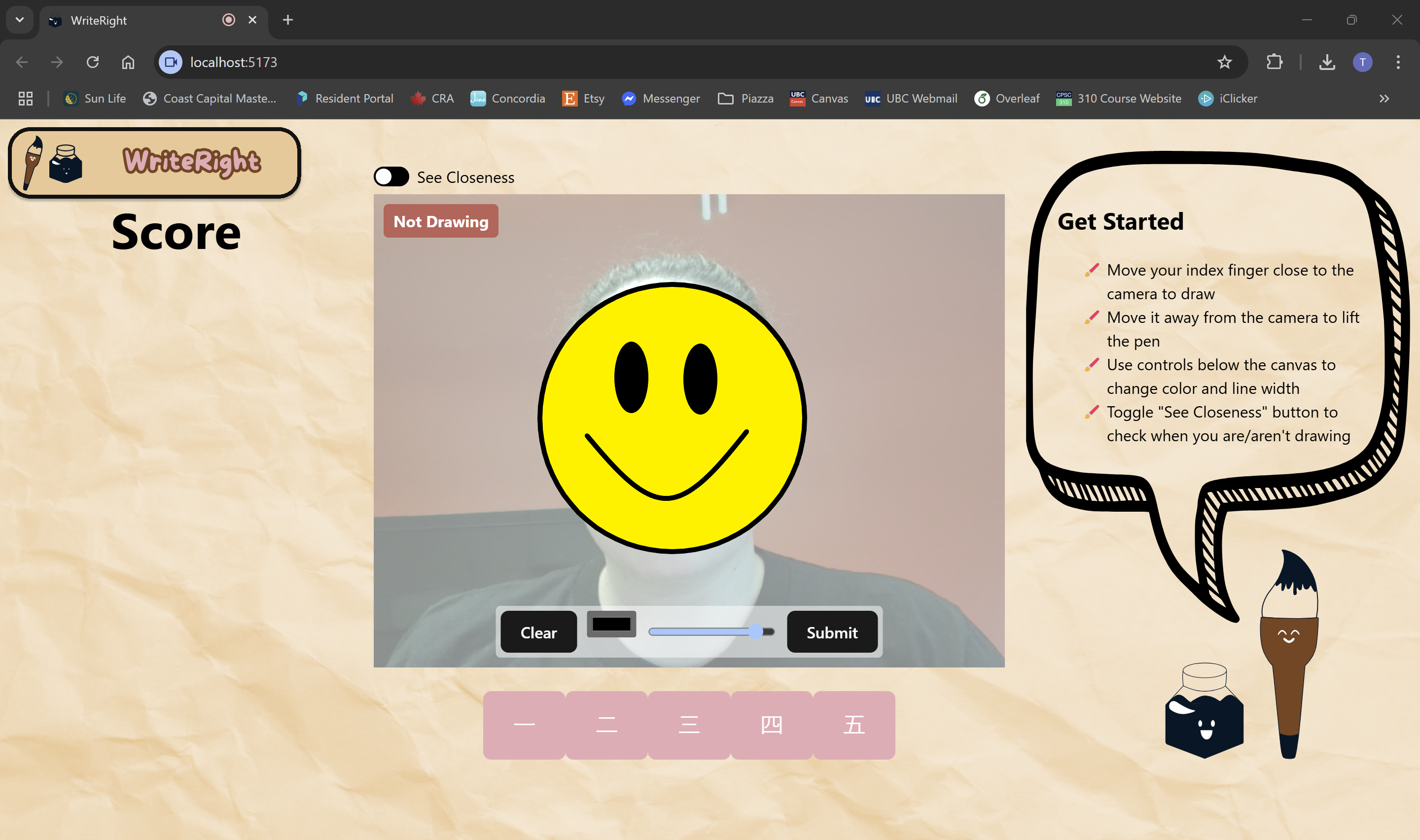Reload the page
Image resolution: width=1420 pixels, height=840 pixels.
[x=93, y=62]
